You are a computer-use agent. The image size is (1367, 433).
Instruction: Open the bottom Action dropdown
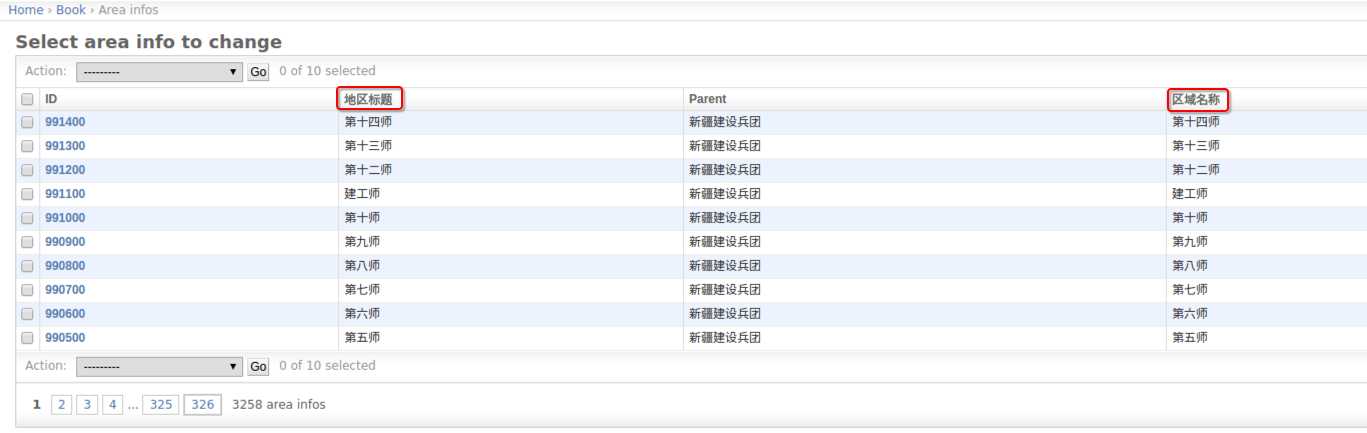tap(159, 366)
